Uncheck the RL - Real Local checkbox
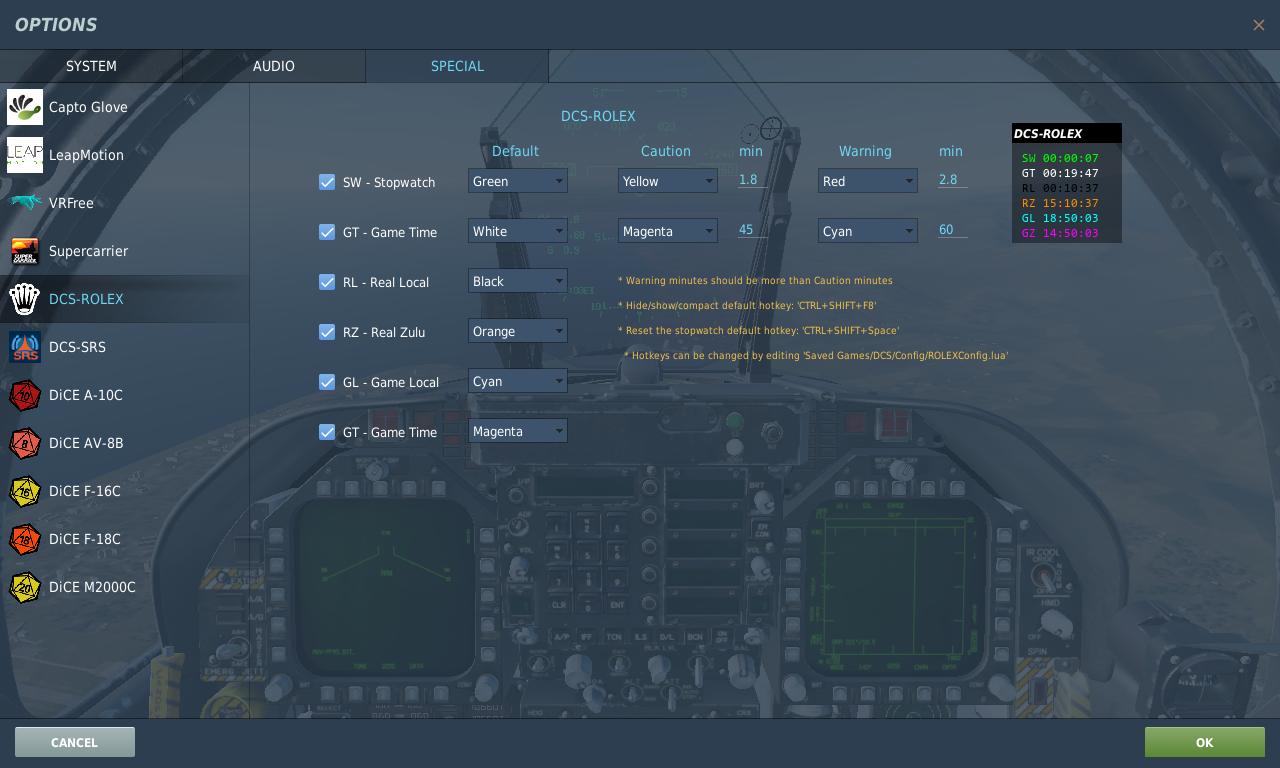Viewport: 1280px width, 768px height. coord(327,282)
